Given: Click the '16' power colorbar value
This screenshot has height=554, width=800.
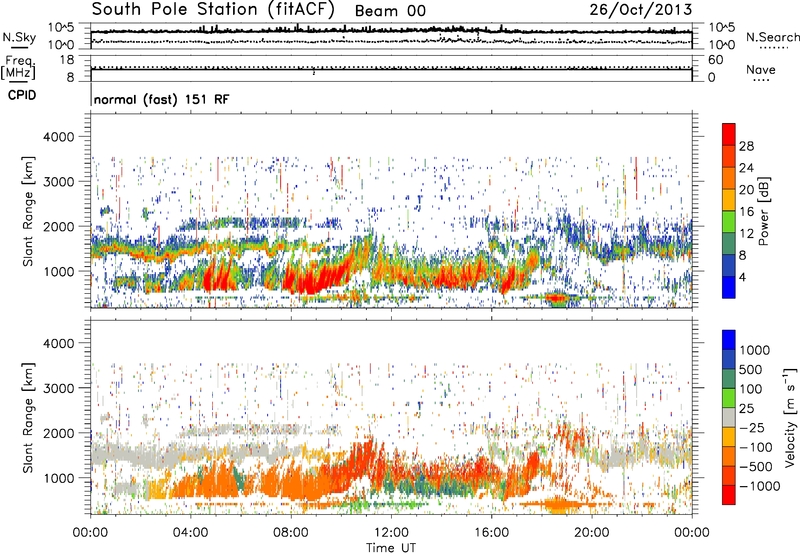Looking at the screenshot, I should click(x=746, y=212).
